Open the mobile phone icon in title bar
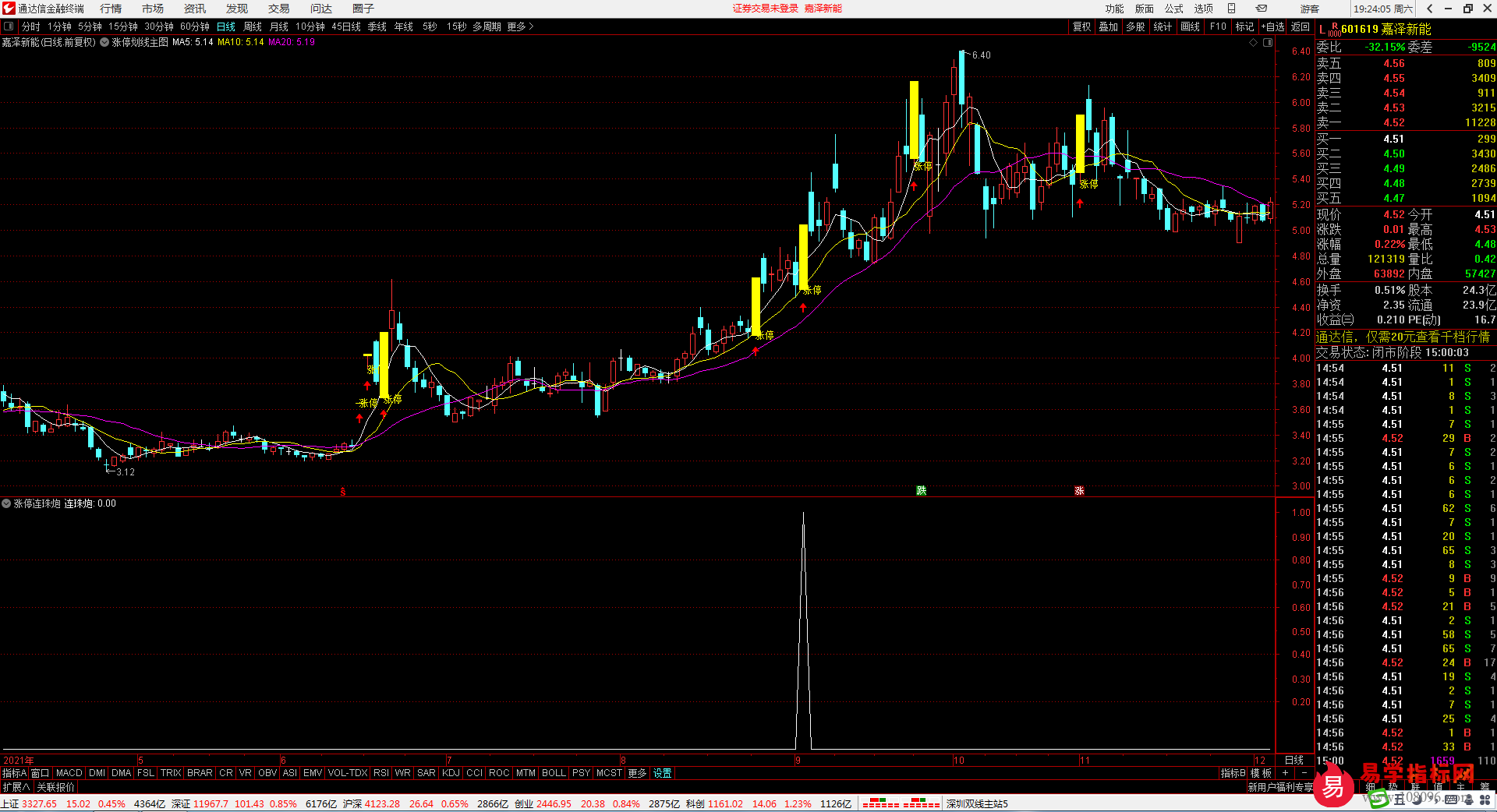 pyautogui.click(x=1232, y=9)
